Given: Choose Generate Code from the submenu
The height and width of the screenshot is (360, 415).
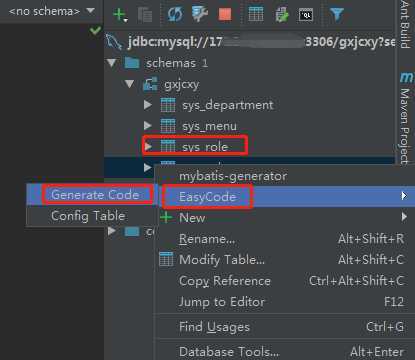Looking at the screenshot, I should pos(95,195).
